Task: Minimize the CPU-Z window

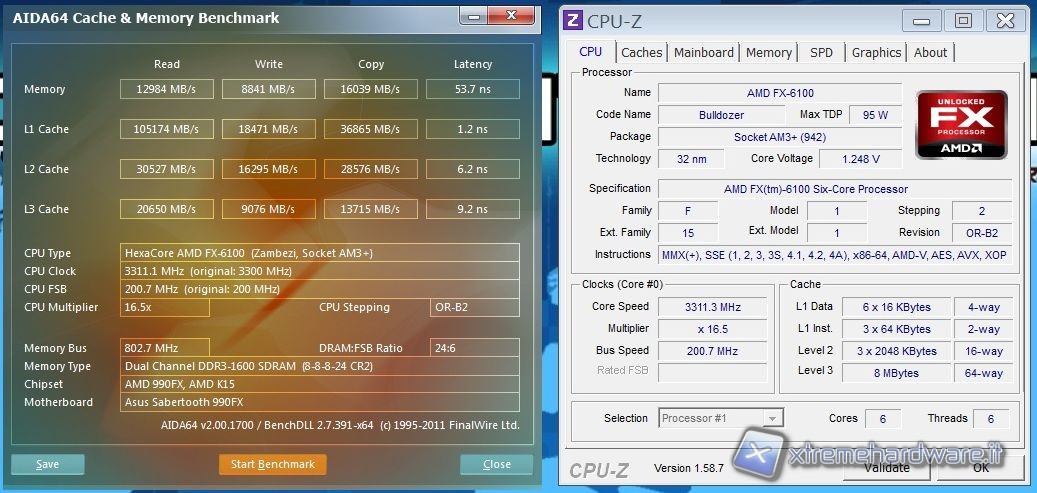Action: pyautogui.click(x=922, y=20)
